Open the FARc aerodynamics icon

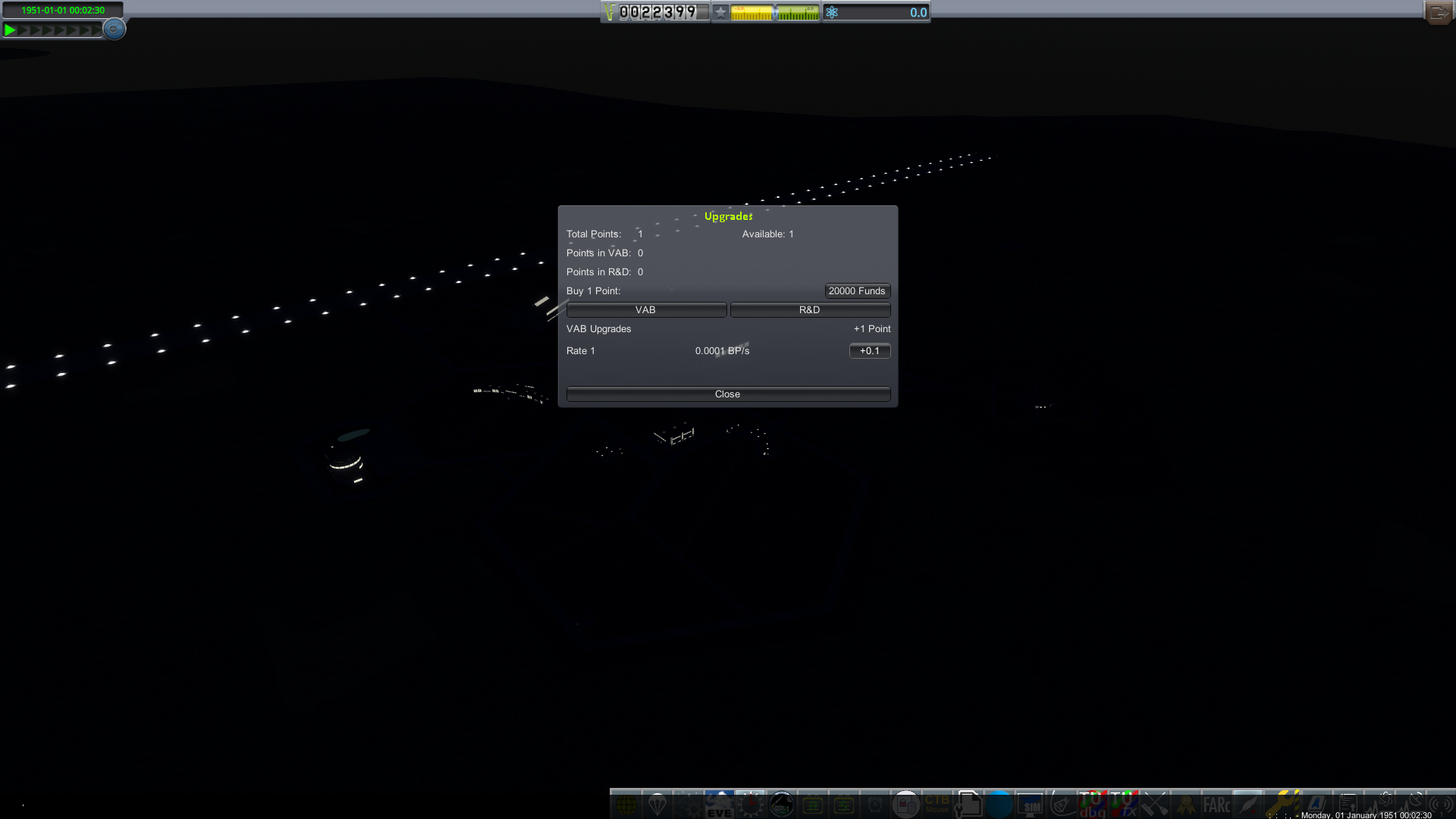(x=1216, y=804)
